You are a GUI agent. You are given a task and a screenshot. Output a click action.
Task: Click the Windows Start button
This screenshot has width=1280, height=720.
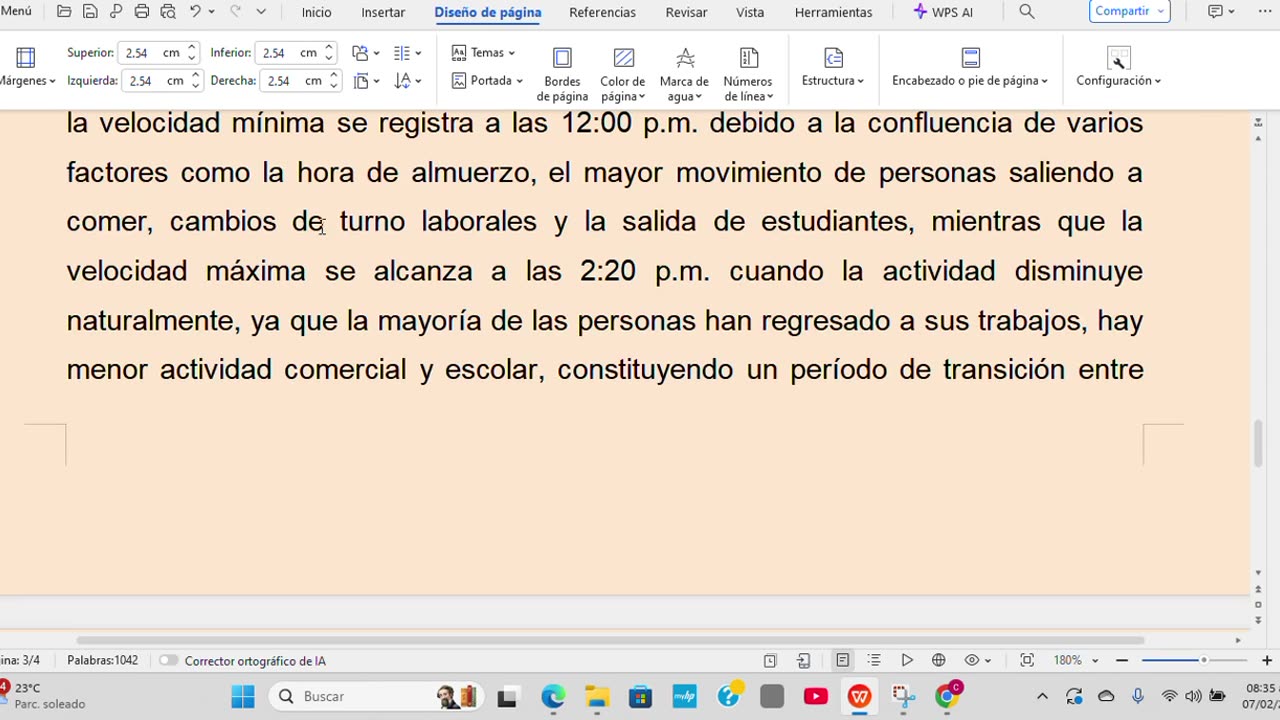pyautogui.click(x=243, y=696)
